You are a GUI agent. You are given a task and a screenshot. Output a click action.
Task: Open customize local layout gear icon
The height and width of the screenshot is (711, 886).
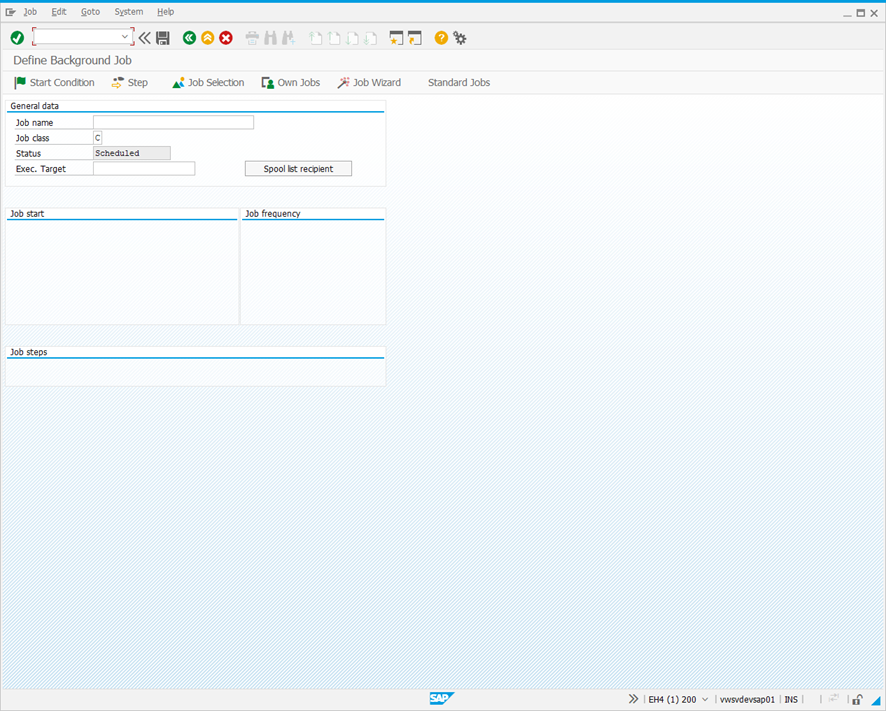(459, 37)
